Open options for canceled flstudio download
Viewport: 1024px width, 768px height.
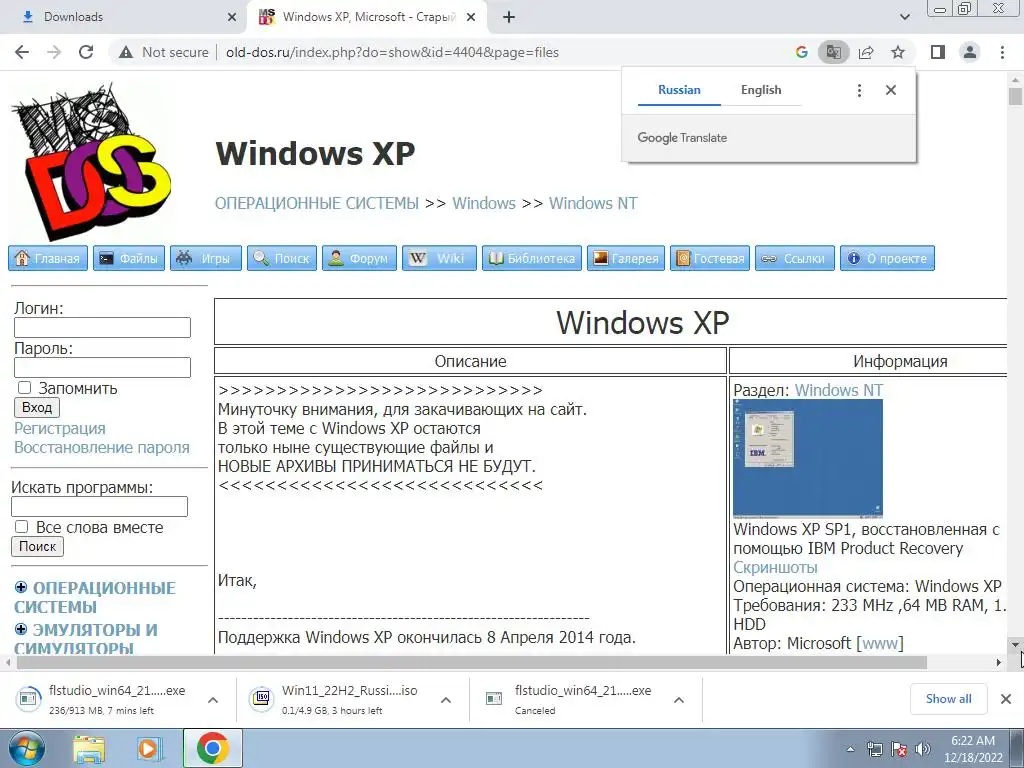pyautogui.click(x=679, y=699)
